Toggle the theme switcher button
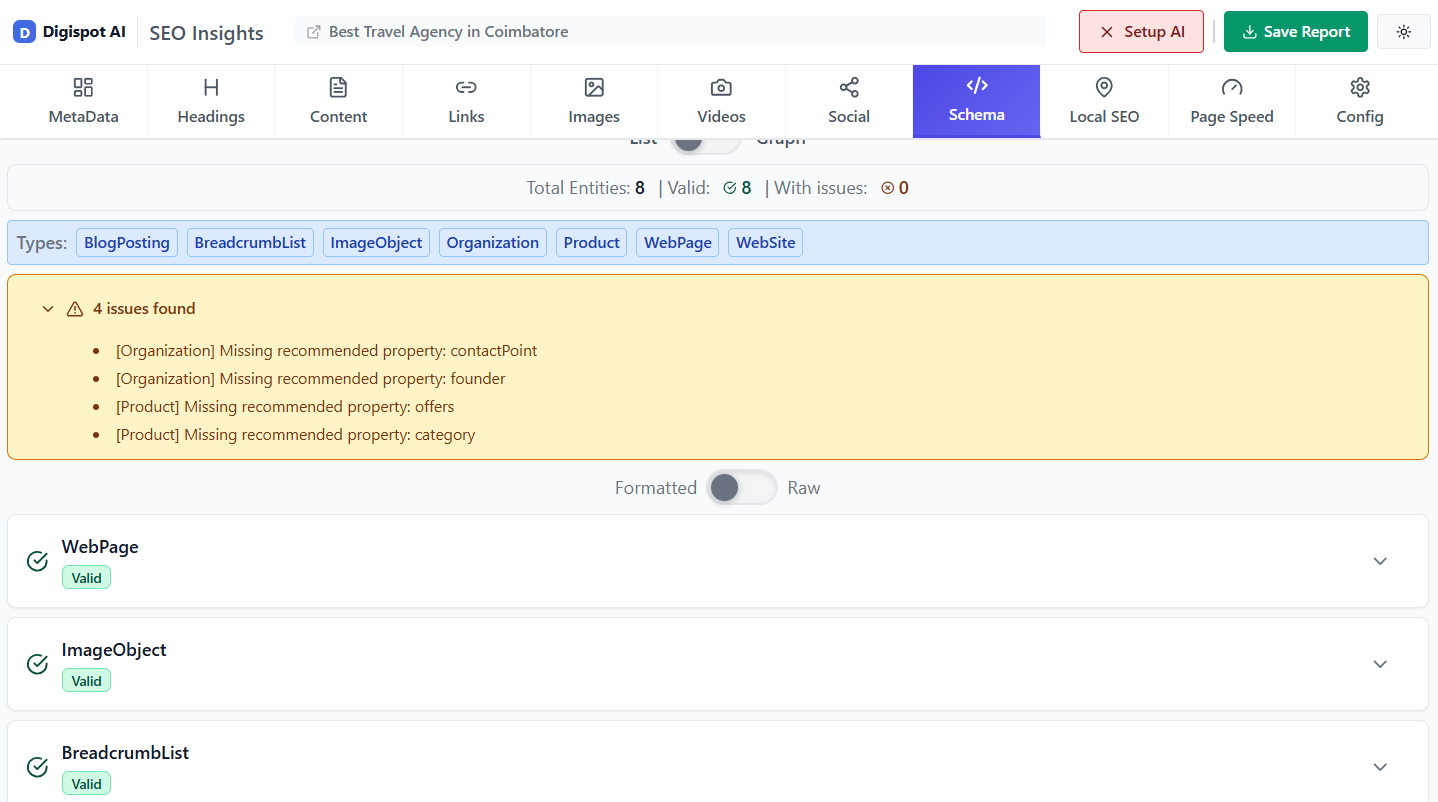Screen dimensions: 1438x802 coord(1403,31)
